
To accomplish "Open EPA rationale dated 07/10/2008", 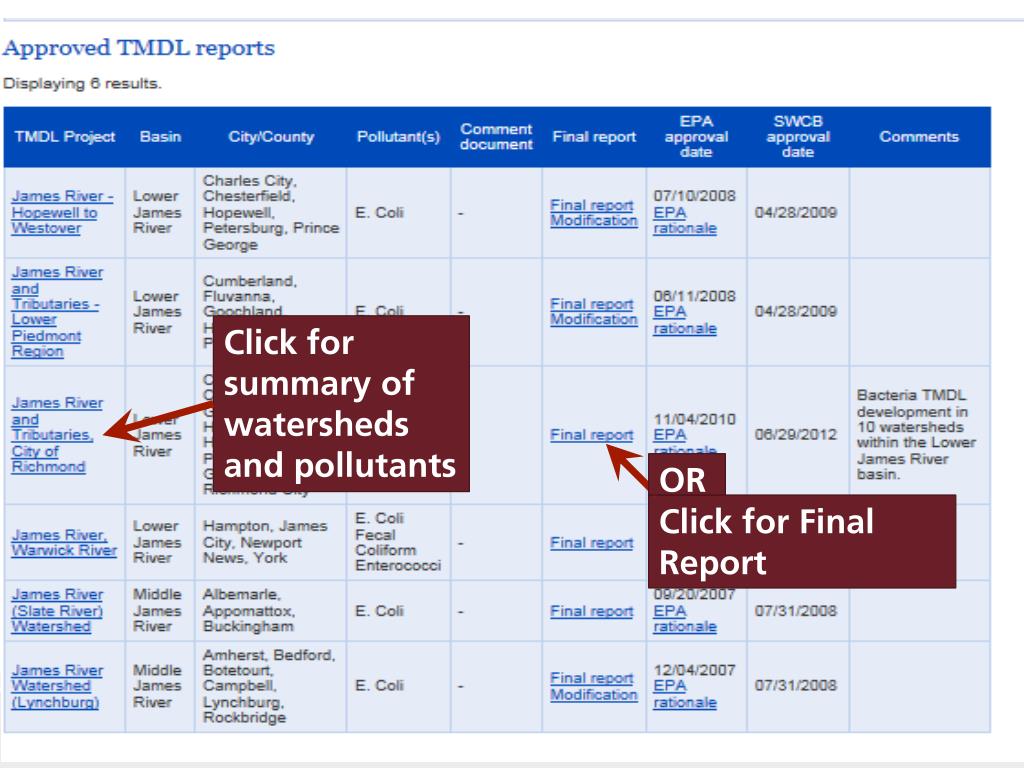I will pos(684,221).
